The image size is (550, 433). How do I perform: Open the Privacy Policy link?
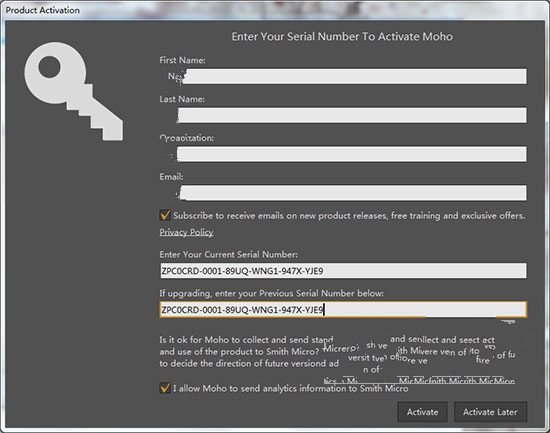pyautogui.click(x=186, y=232)
